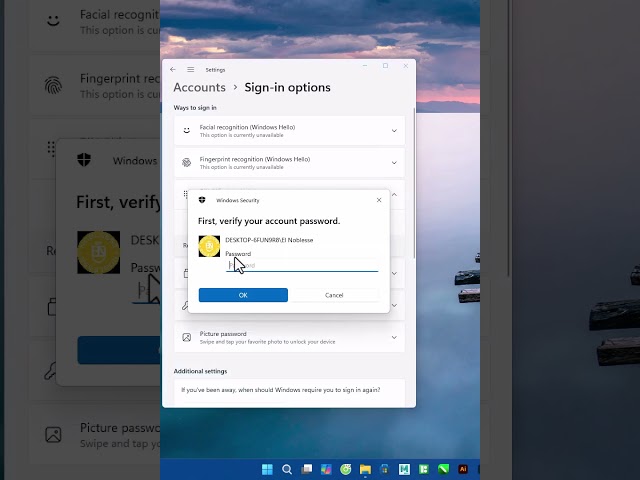
Task: Open File Explorer from taskbar
Action: coord(365,469)
